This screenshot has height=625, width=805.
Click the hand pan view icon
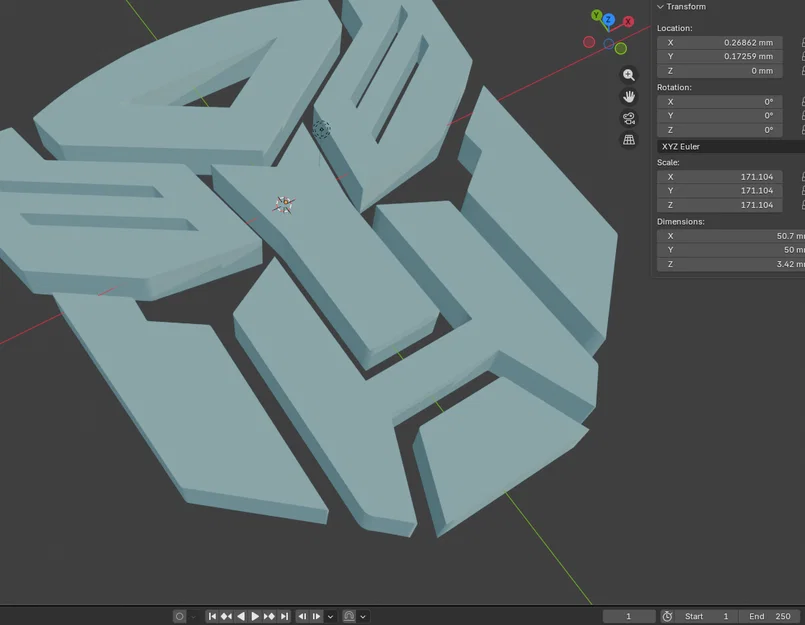628,97
